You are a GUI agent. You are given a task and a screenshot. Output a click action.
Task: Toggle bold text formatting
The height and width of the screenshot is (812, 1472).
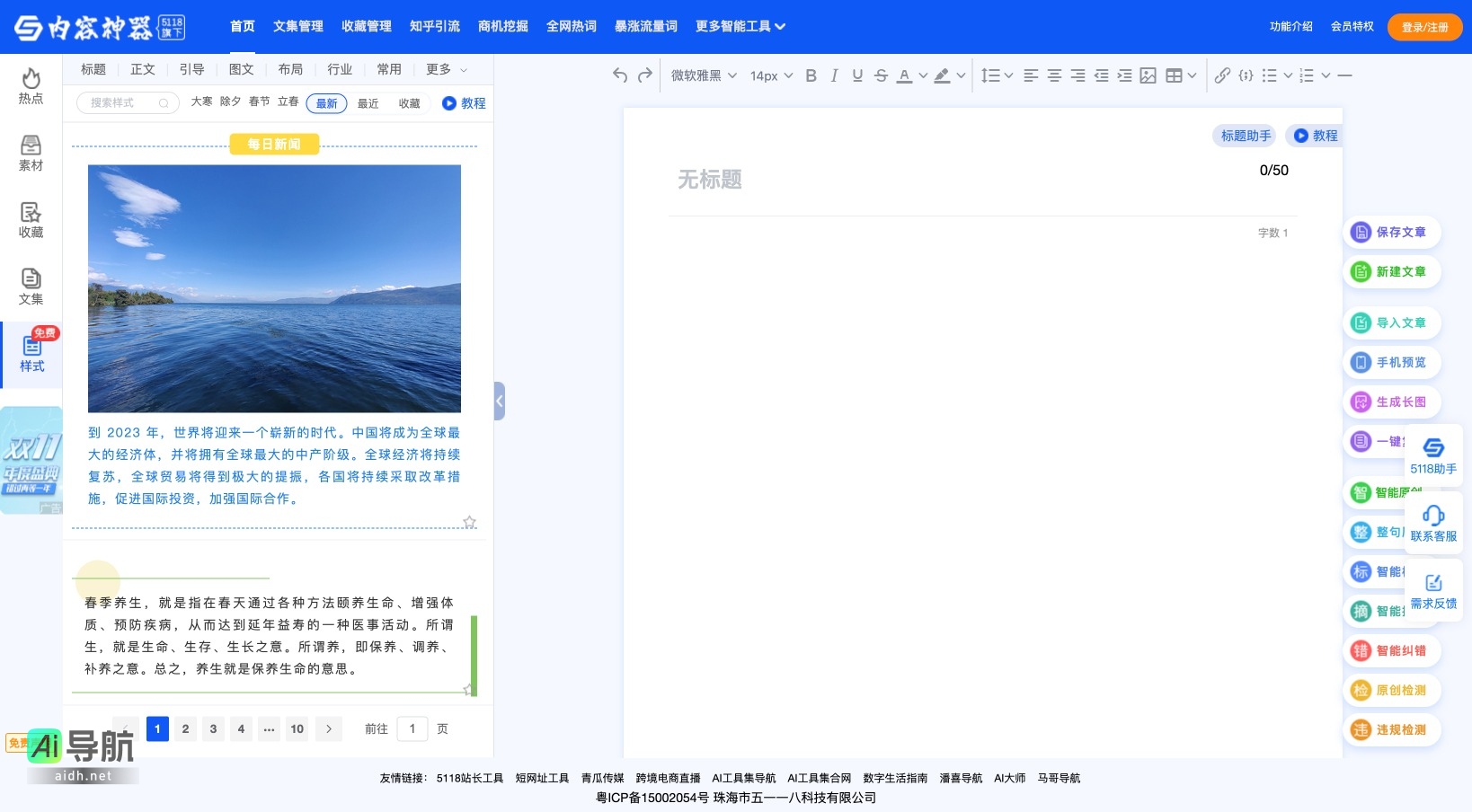click(x=811, y=75)
